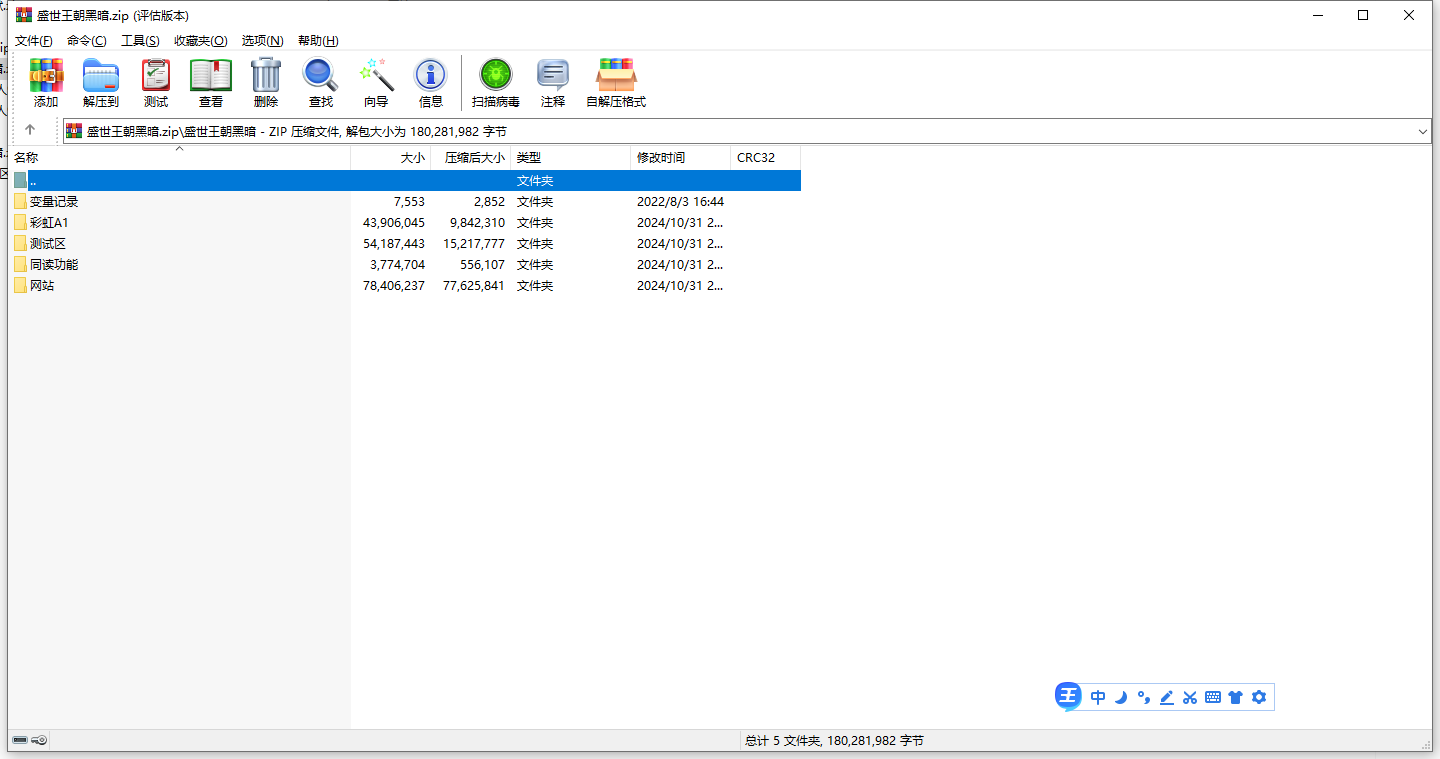This screenshot has width=1440, height=759.
Task: Go up one folder level arrow
Action: (x=30, y=130)
